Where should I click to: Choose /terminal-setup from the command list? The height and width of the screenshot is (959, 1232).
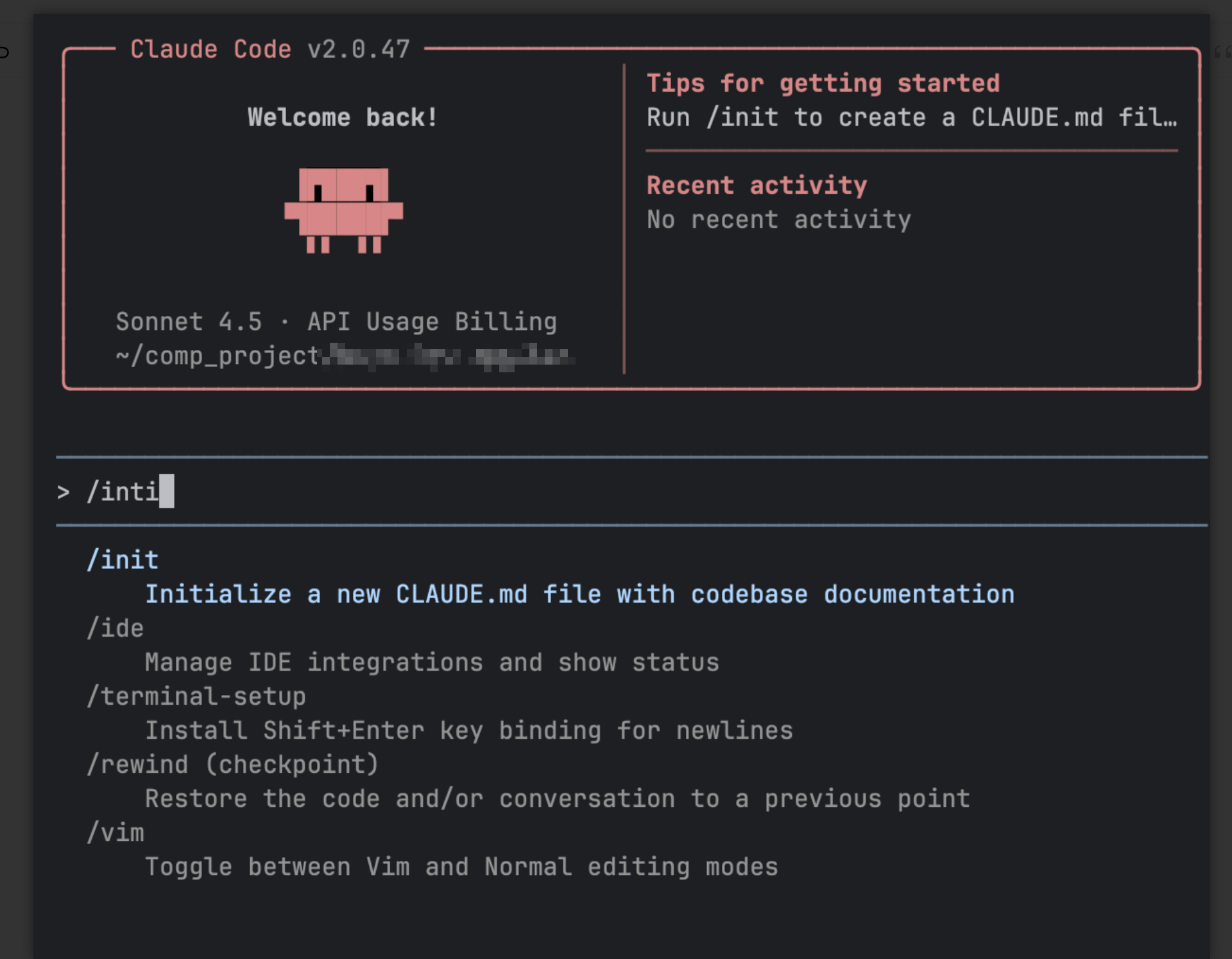coord(196,696)
